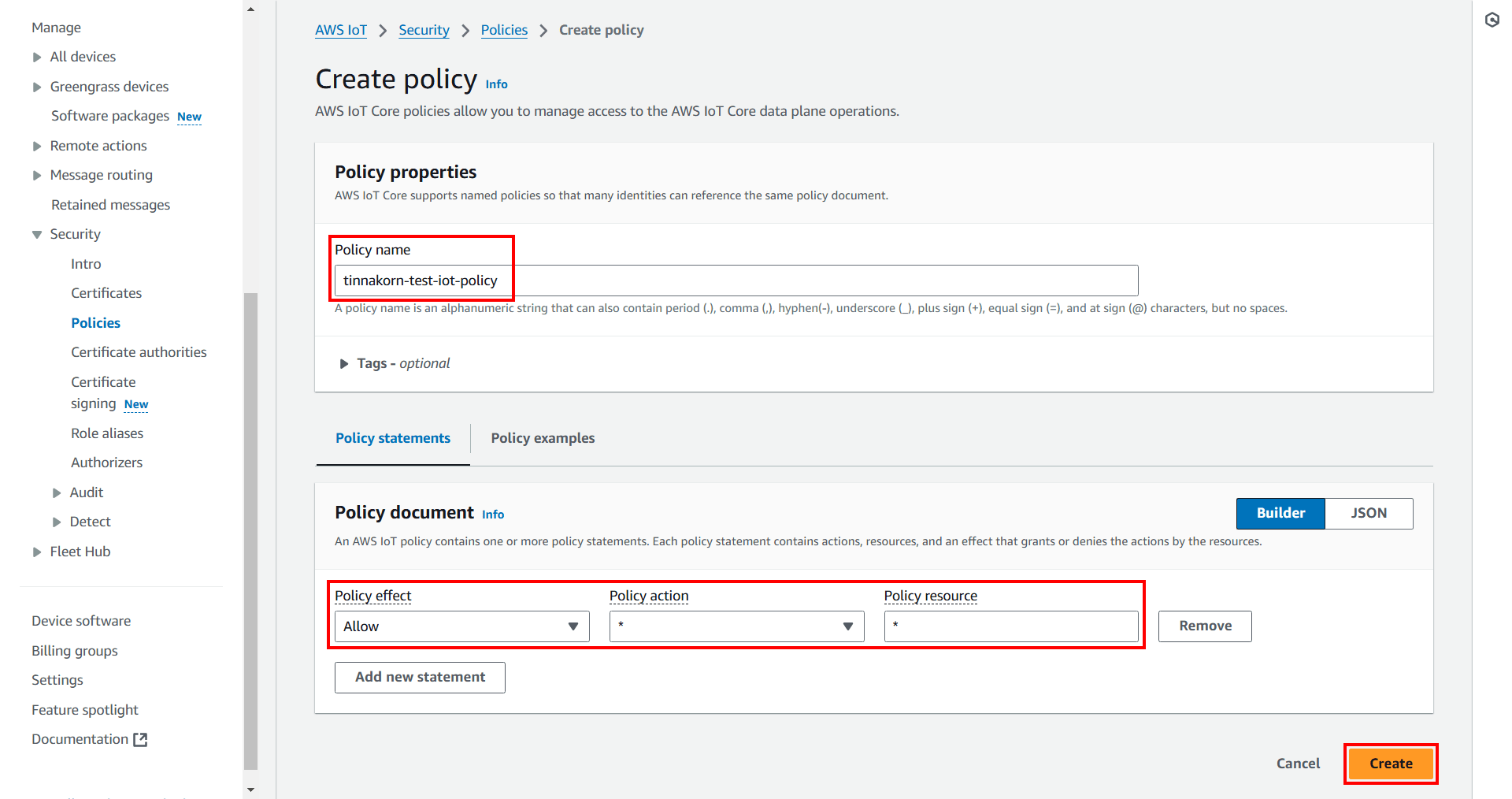Go to Security breadcrumb link
The width and height of the screenshot is (1512, 799).
point(424,30)
